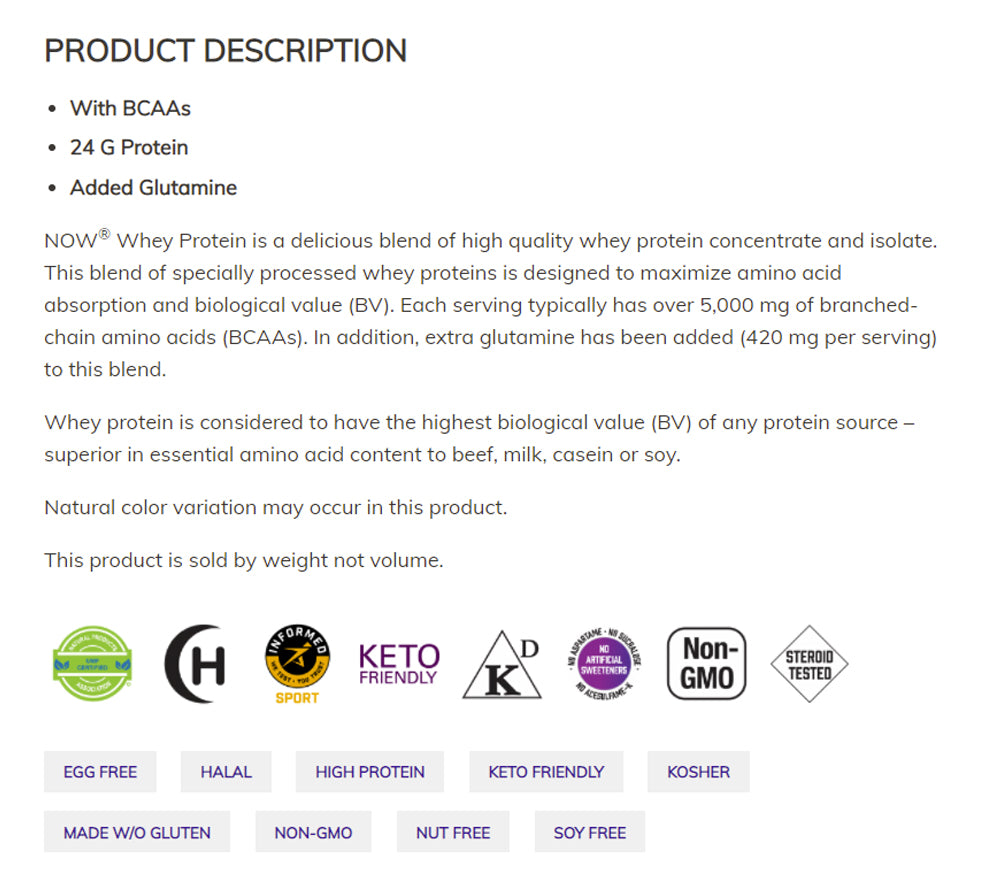1000x874 pixels.
Task: Select the EGG FREE tag
Action: point(100,772)
